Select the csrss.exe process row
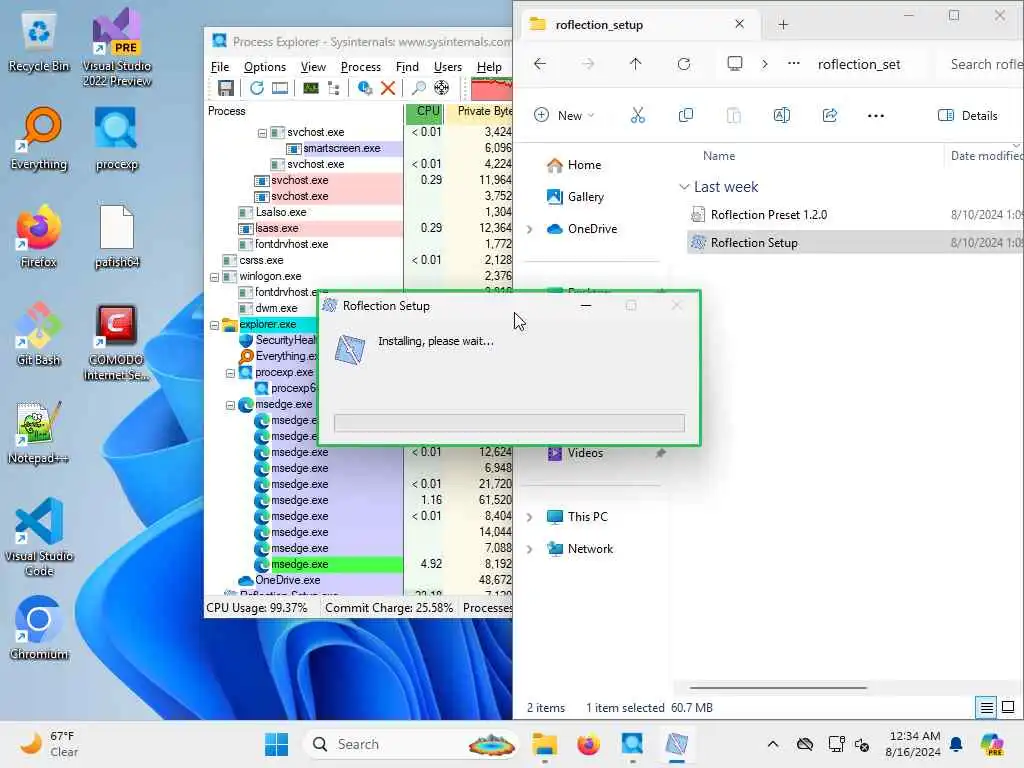The width and height of the screenshot is (1024, 768). coord(358,260)
